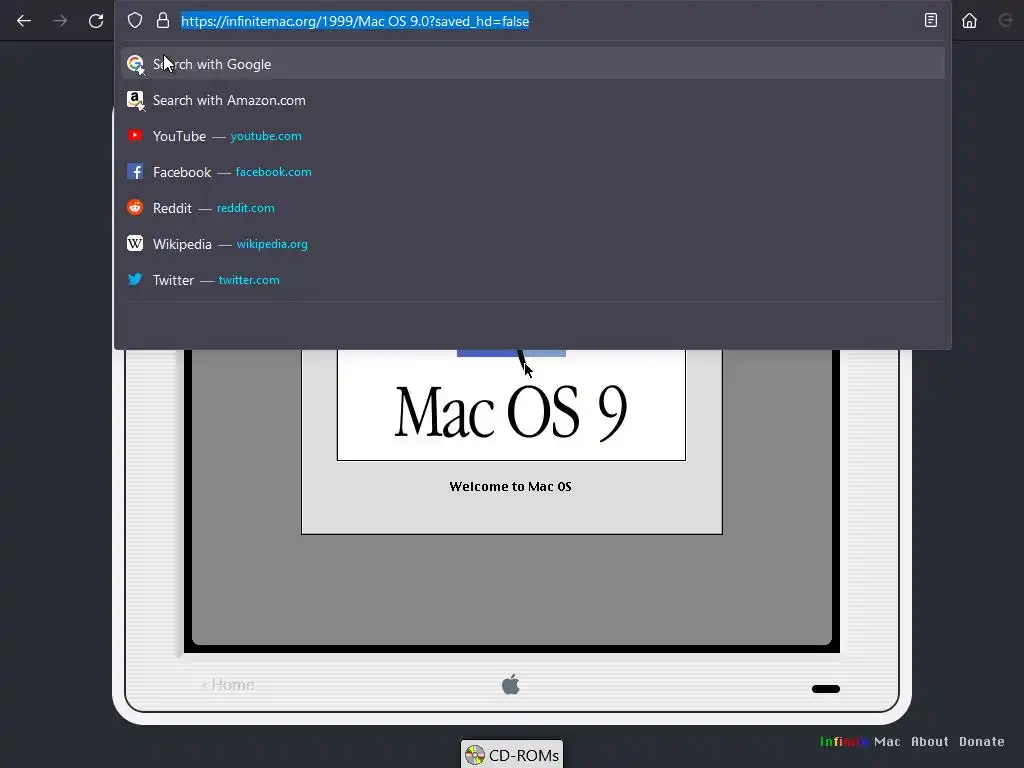This screenshot has width=1024, height=768.
Task: Click the selected URL in address bar
Action: [x=355, y=21]
